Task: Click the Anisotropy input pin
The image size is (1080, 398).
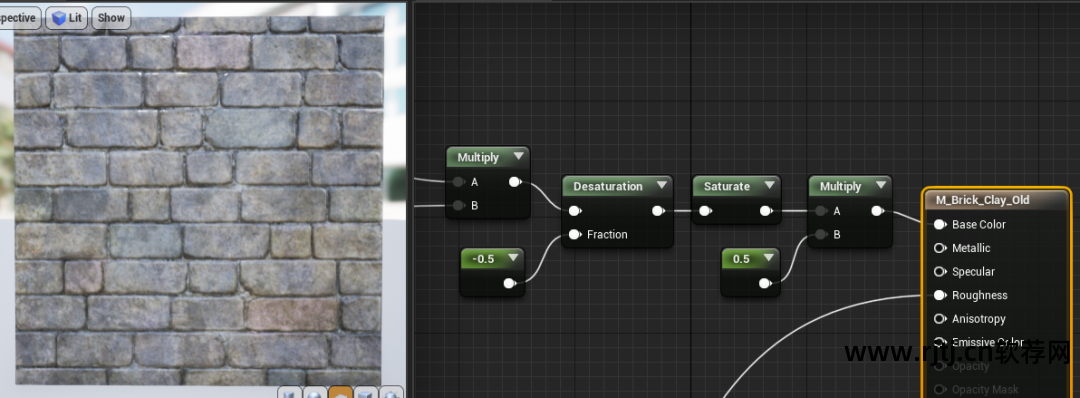Action: point(940,319)
